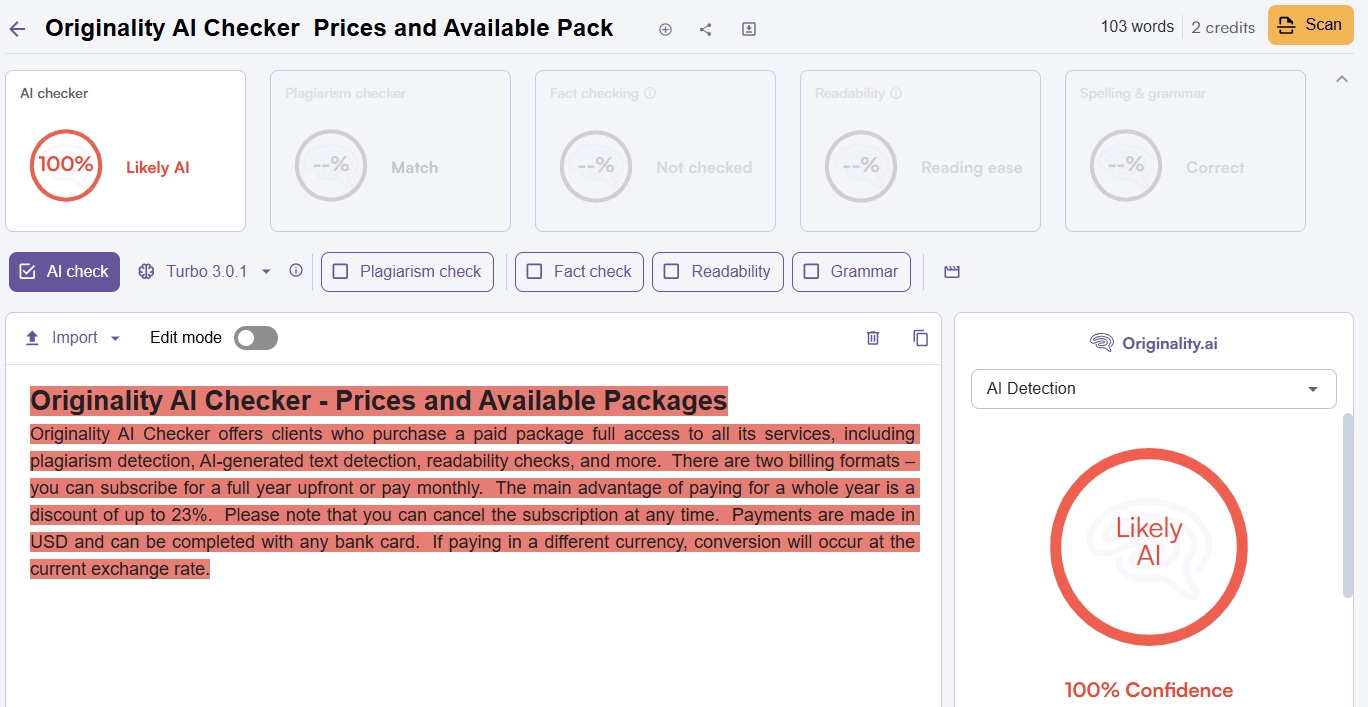Click the clapperboard icon after Grammar
This screenshot has height=707, width=1368.
(952, 272)
